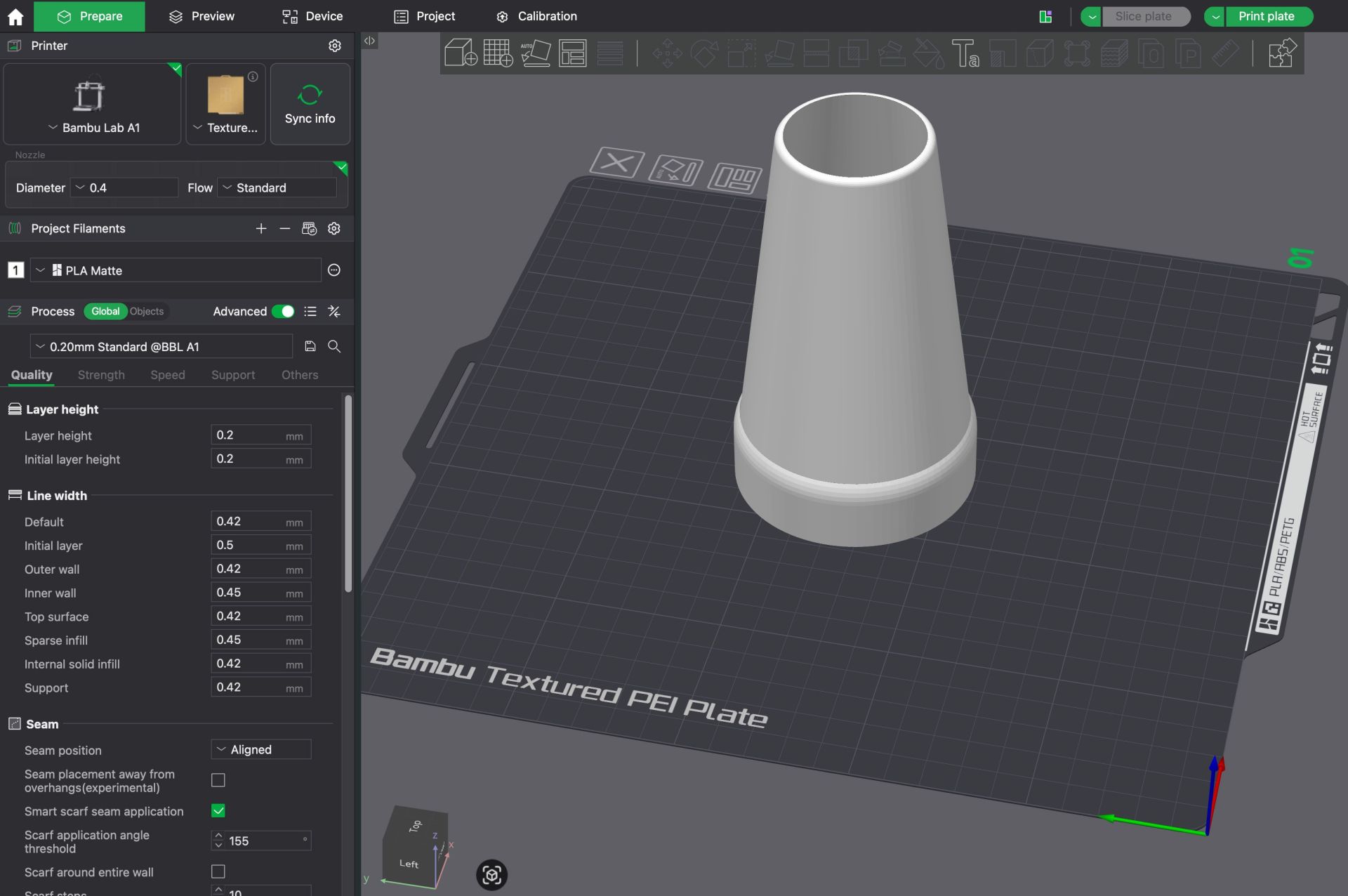Screen dimensions: 1348x896
Task: Click the search process settings magnifier
Action: tap(334, 346)
